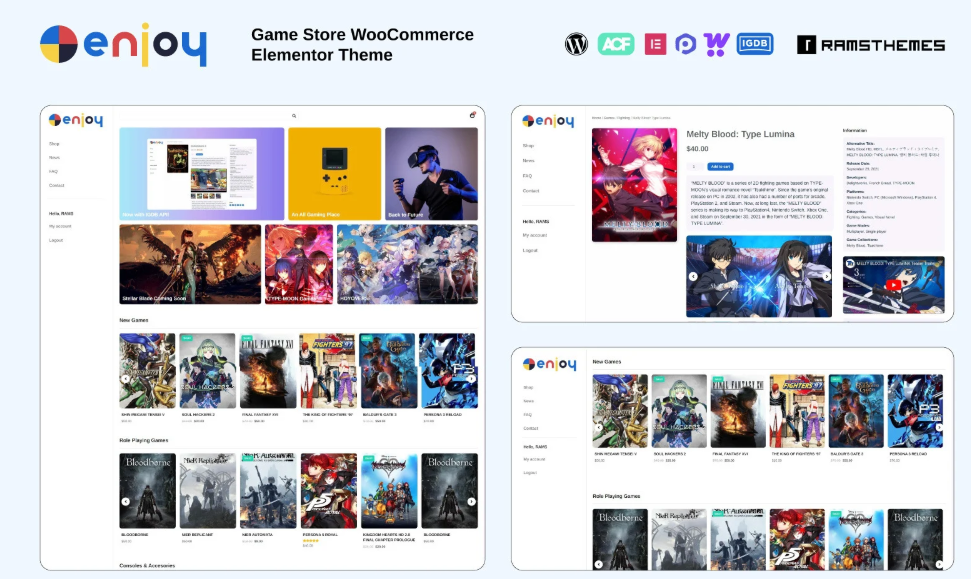Viewport: 971px width, 579px height.
Task: Open the 'Stellar Blade Coming Soon' banner
Action: (x=190, y=264)
